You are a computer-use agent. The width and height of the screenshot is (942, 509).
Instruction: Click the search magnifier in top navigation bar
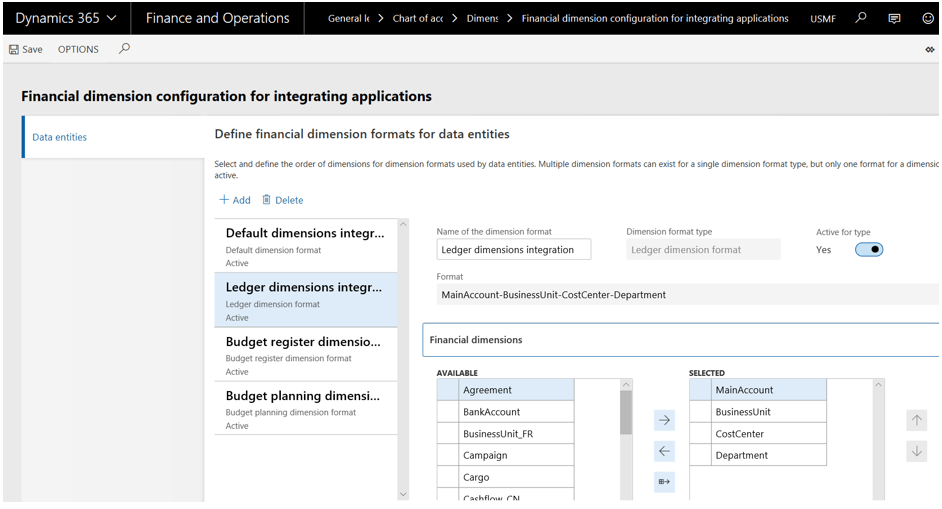(861, 18)
